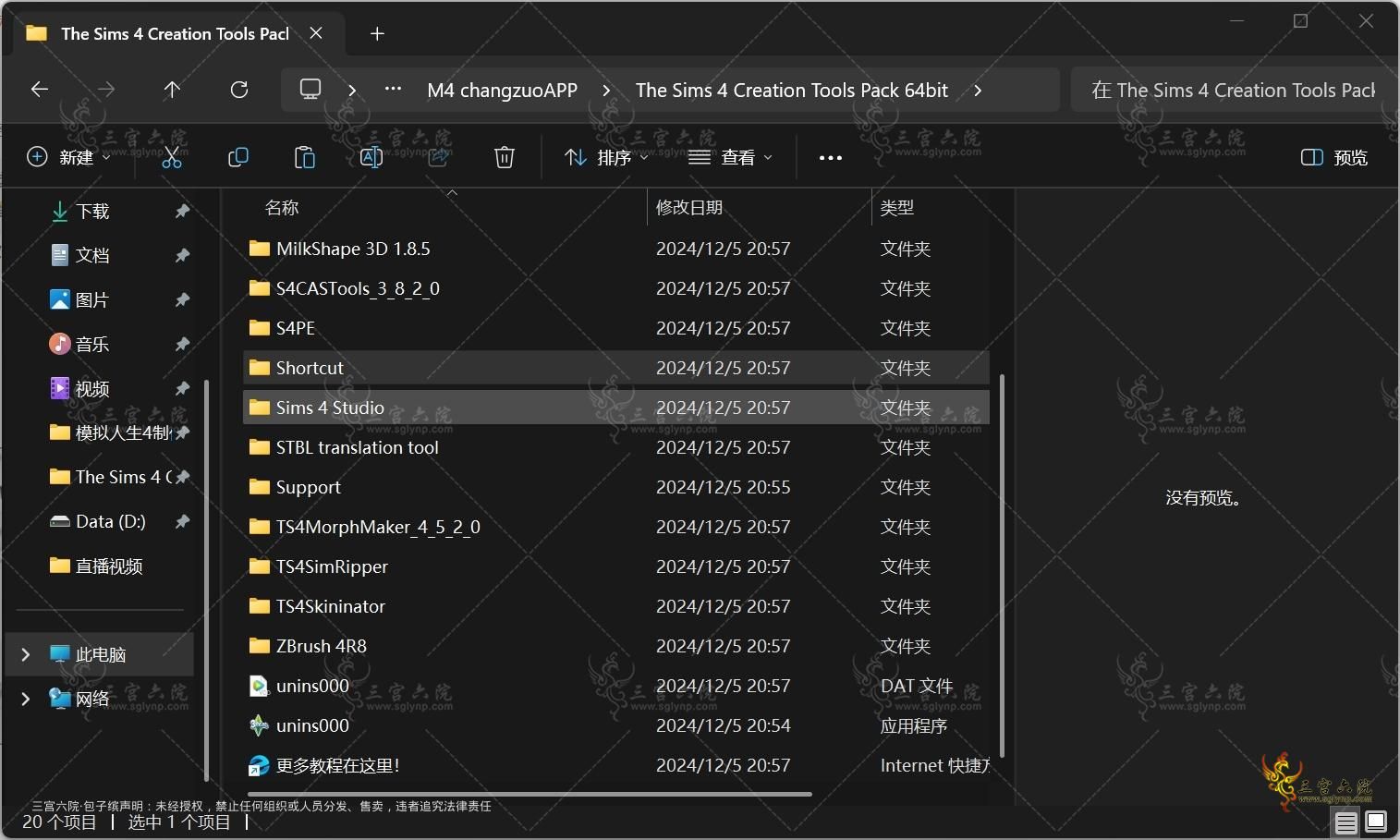Open the address bar ellipsis for hidden path
Image resolution: width=1400 pixels, height=840 pixels.
tap(393, 90)
